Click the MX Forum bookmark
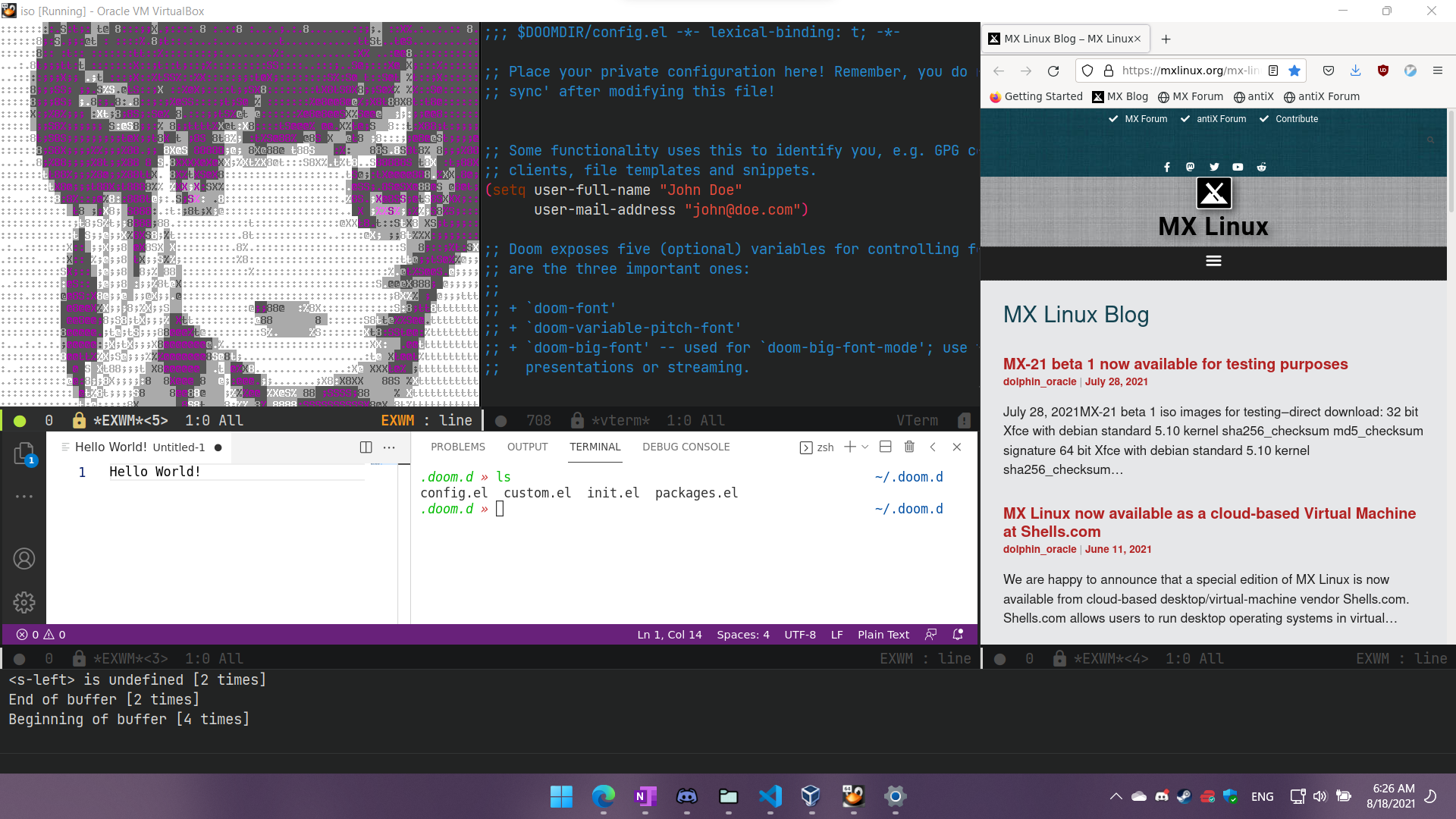This screenshot has width=1456, height=819. click(1190, 96)
